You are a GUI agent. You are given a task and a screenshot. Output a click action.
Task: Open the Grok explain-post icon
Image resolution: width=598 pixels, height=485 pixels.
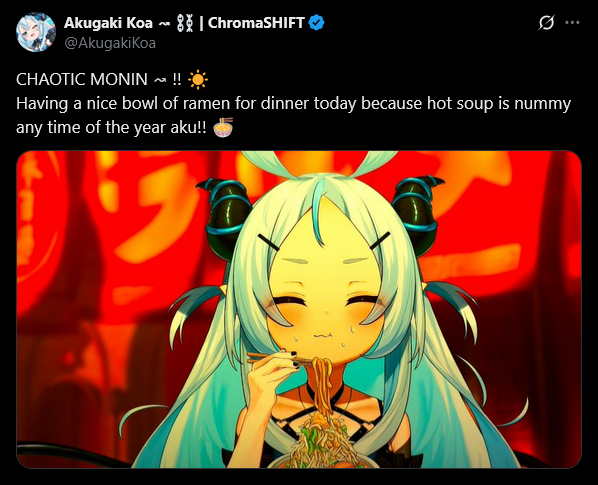click(546, 22)
